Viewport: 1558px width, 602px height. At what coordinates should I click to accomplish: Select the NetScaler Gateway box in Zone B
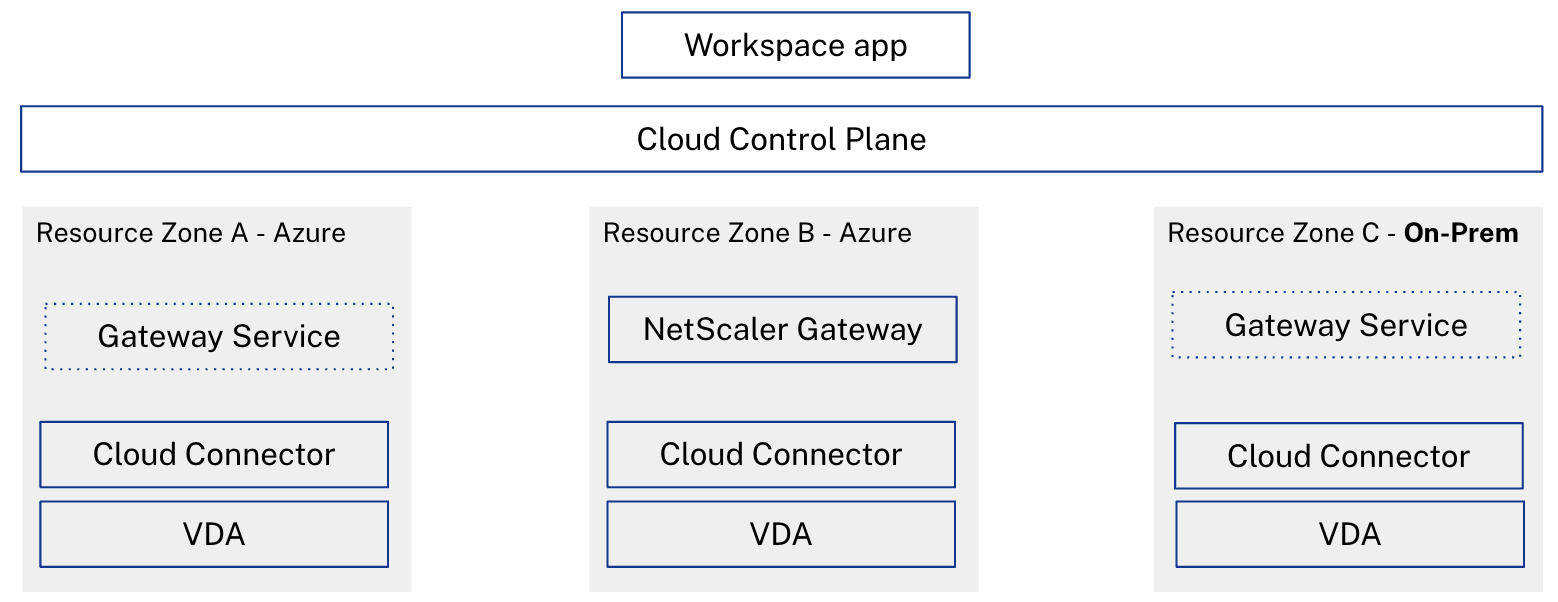click(x=782, y=329)
